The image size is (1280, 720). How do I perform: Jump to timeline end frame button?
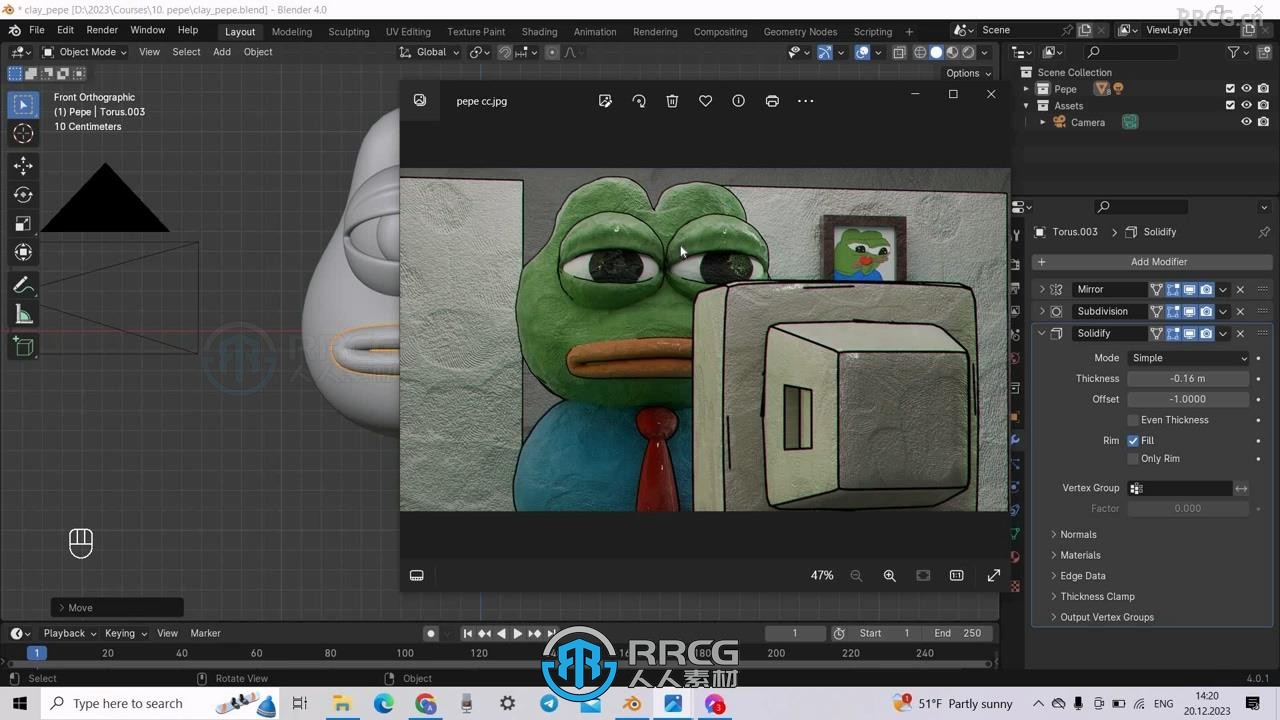pos(551,633)
